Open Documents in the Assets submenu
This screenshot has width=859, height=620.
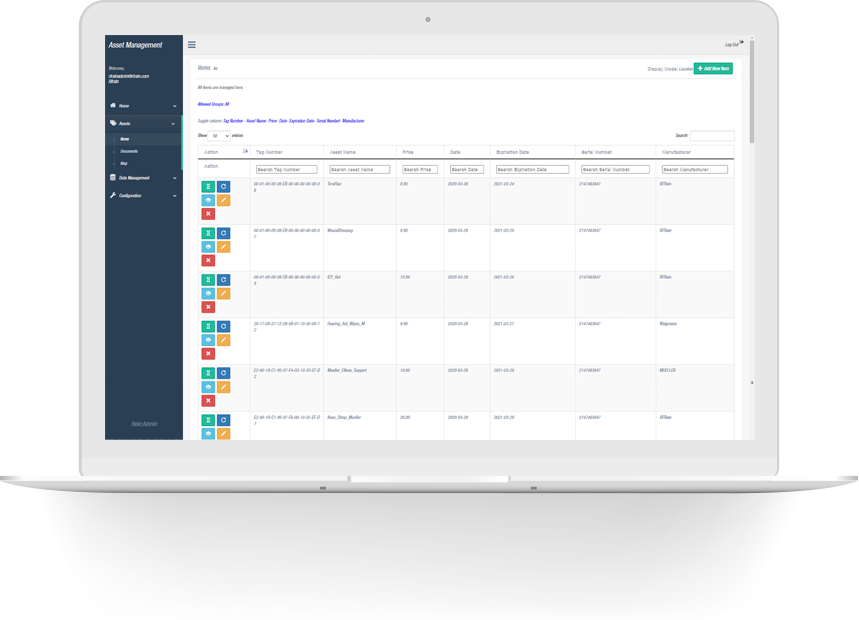pyautogui.click(x=129, y=151)
